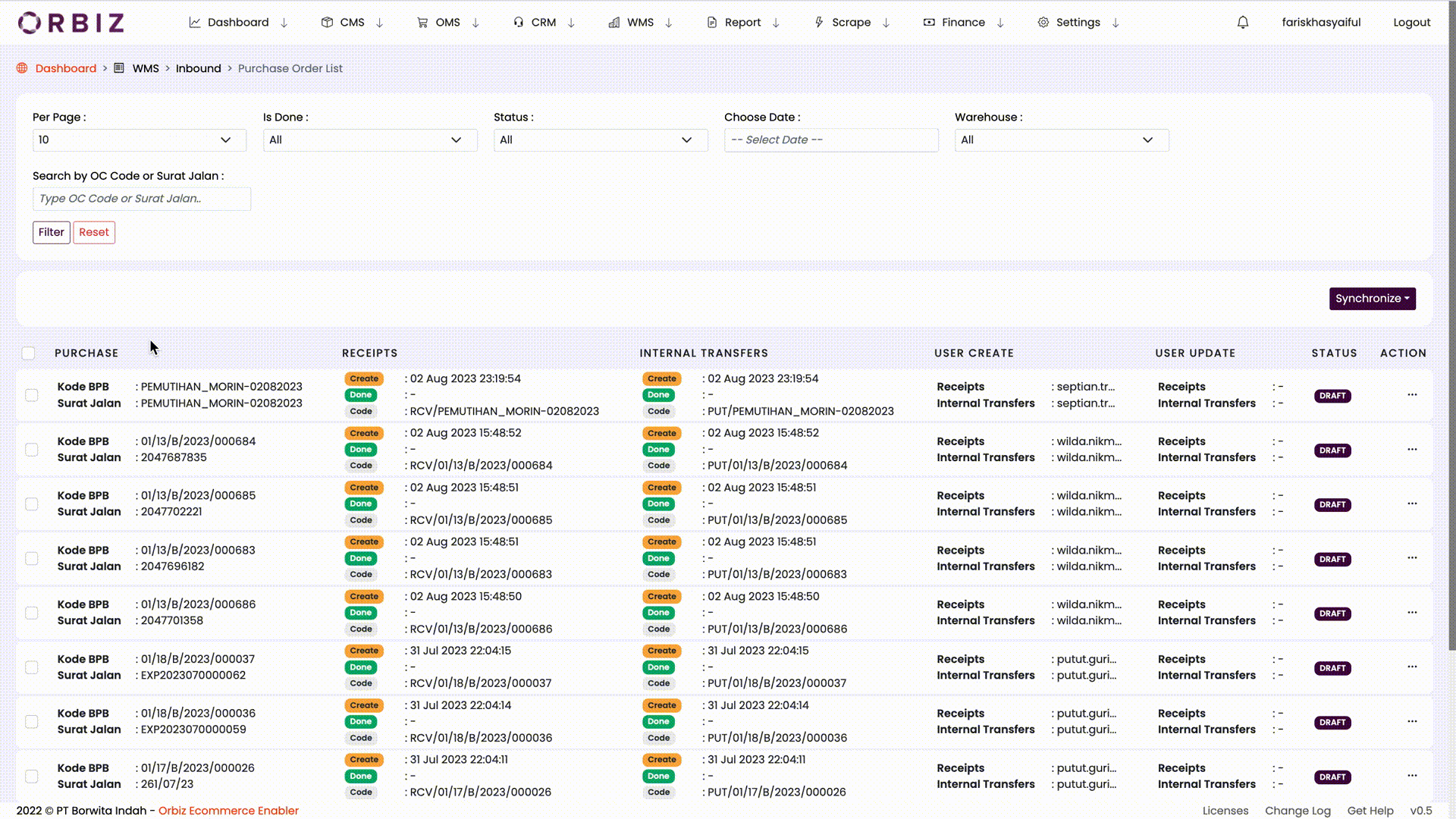1456x819 pixels.
Task: Click the Reset button
Action: point(94,233)
